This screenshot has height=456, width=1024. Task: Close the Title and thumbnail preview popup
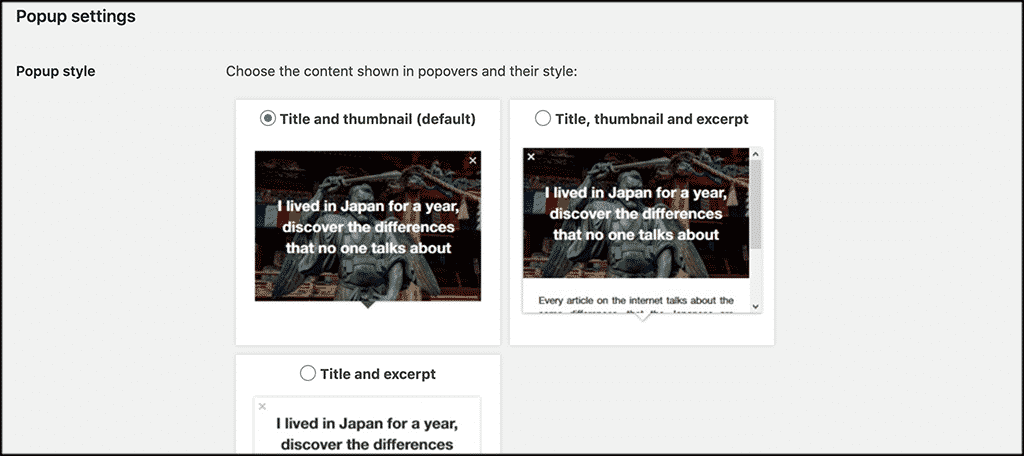click(473, 160)
